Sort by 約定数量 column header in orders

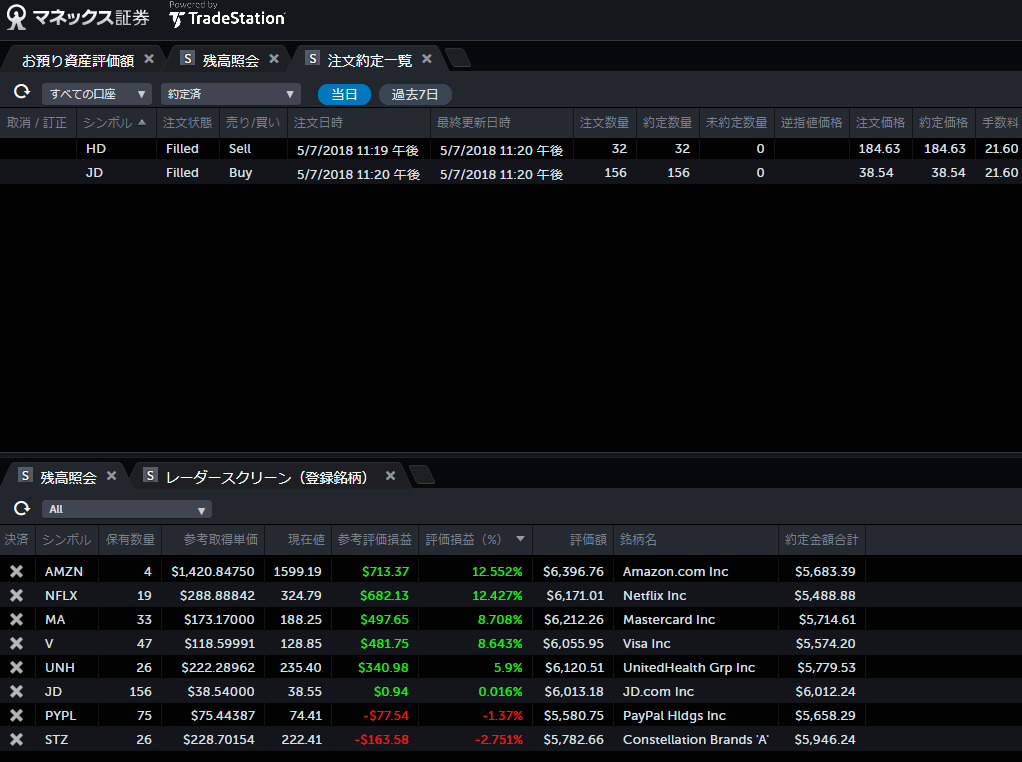point(667,123)
